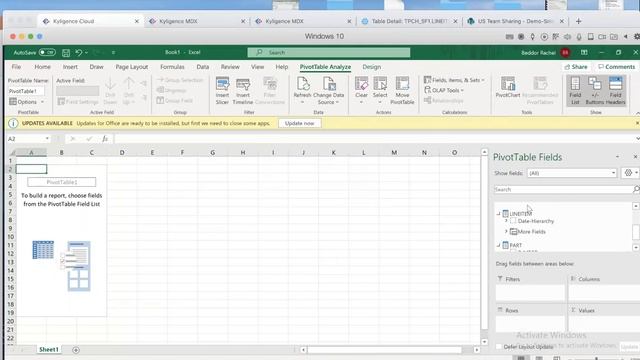This screenshot has width=640, height=360.
Task: Check Defer Layout Update checkbox
Action: pyautogui.click(x=499, y=347)
